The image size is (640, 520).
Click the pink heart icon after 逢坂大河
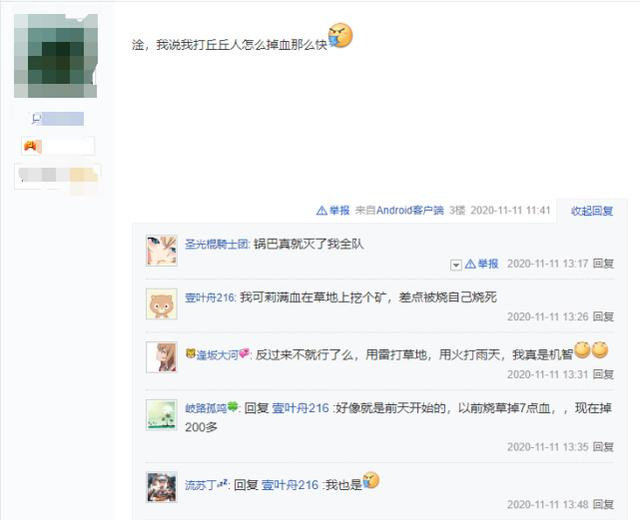point(244,353)
